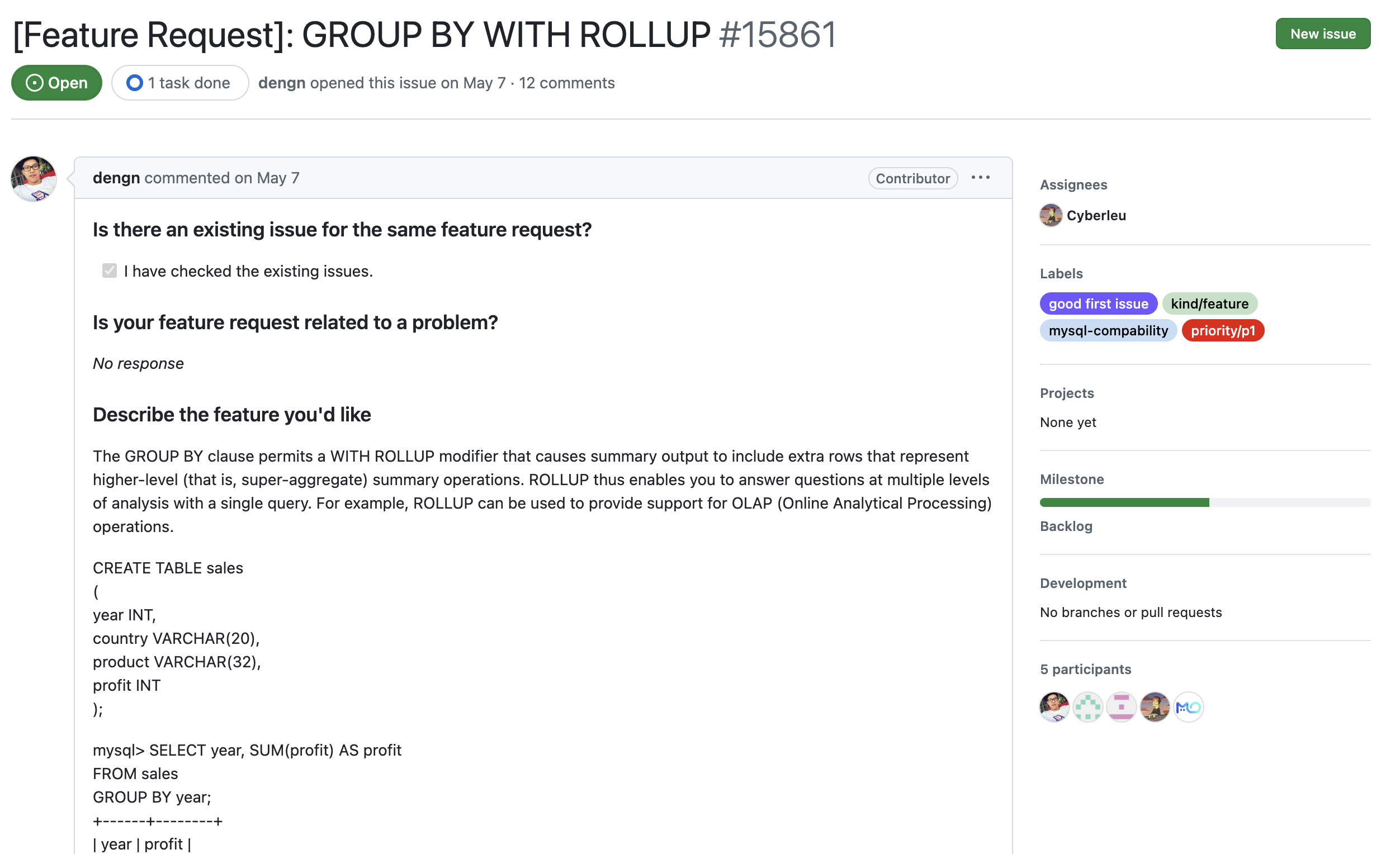Click the 'commented on May 7' timestamp
1400x854 pixels.
tap(221, 178)
